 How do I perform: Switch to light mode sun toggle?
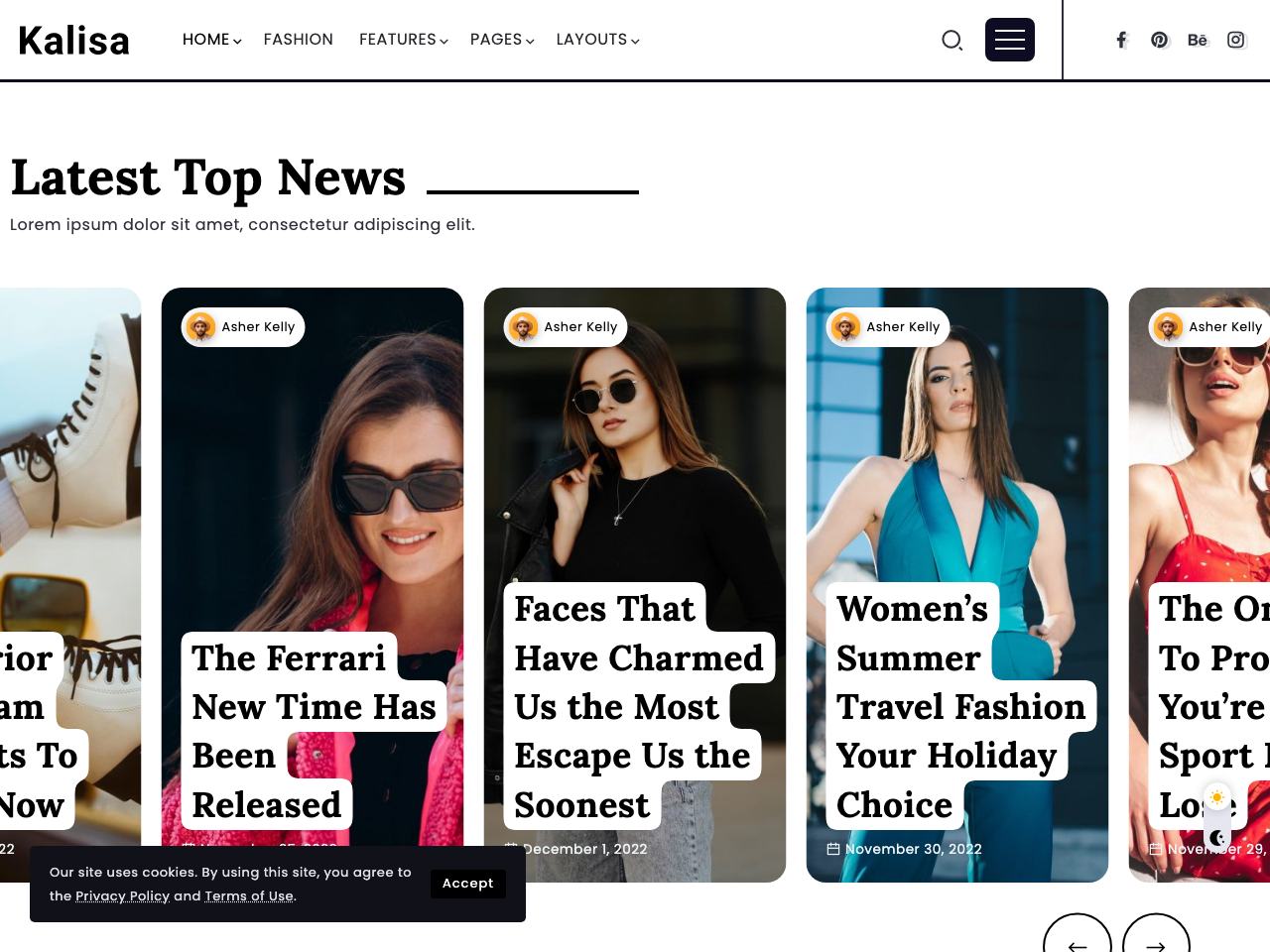coord(1217,797)
